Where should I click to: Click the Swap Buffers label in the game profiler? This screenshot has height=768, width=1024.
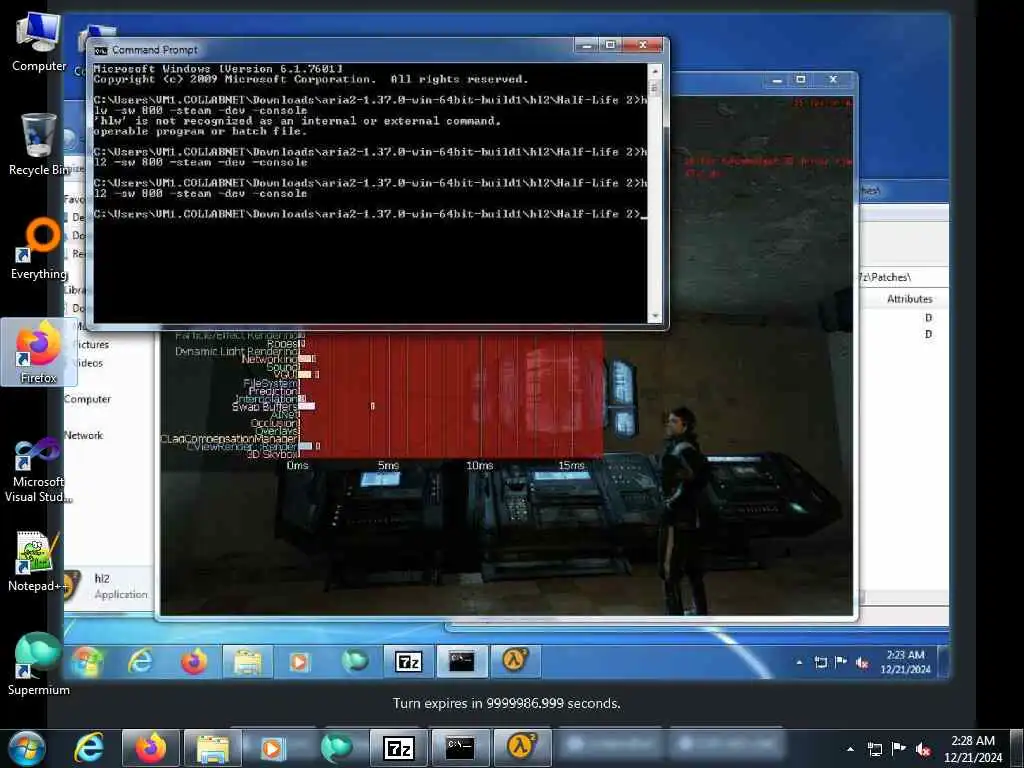point(264,407)
